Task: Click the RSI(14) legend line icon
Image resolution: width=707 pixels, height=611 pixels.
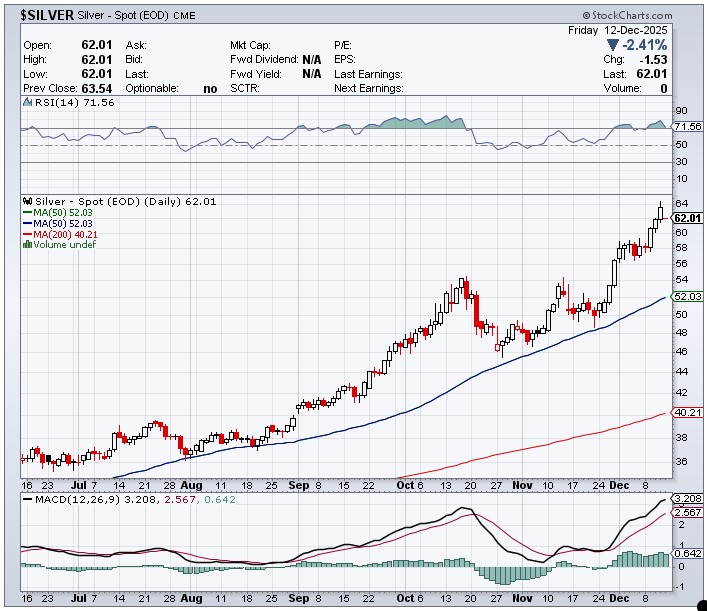Action: click(27, 102)
